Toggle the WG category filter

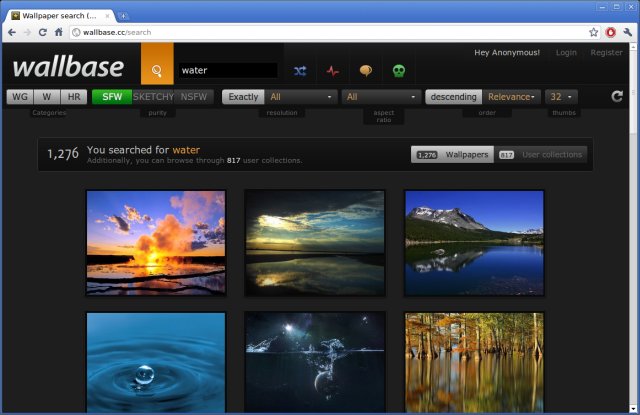tap(20, 97)
